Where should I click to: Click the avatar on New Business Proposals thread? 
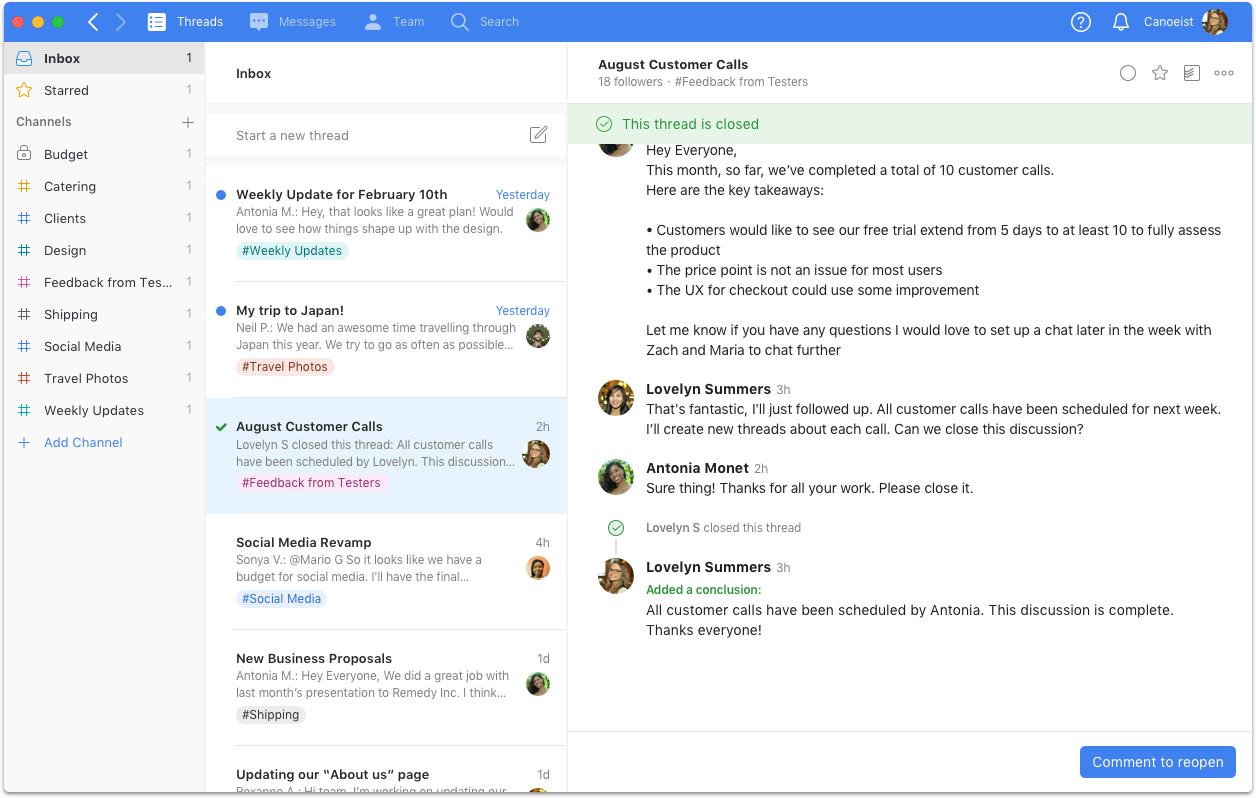pyautogui.click(x=538, y=684)
